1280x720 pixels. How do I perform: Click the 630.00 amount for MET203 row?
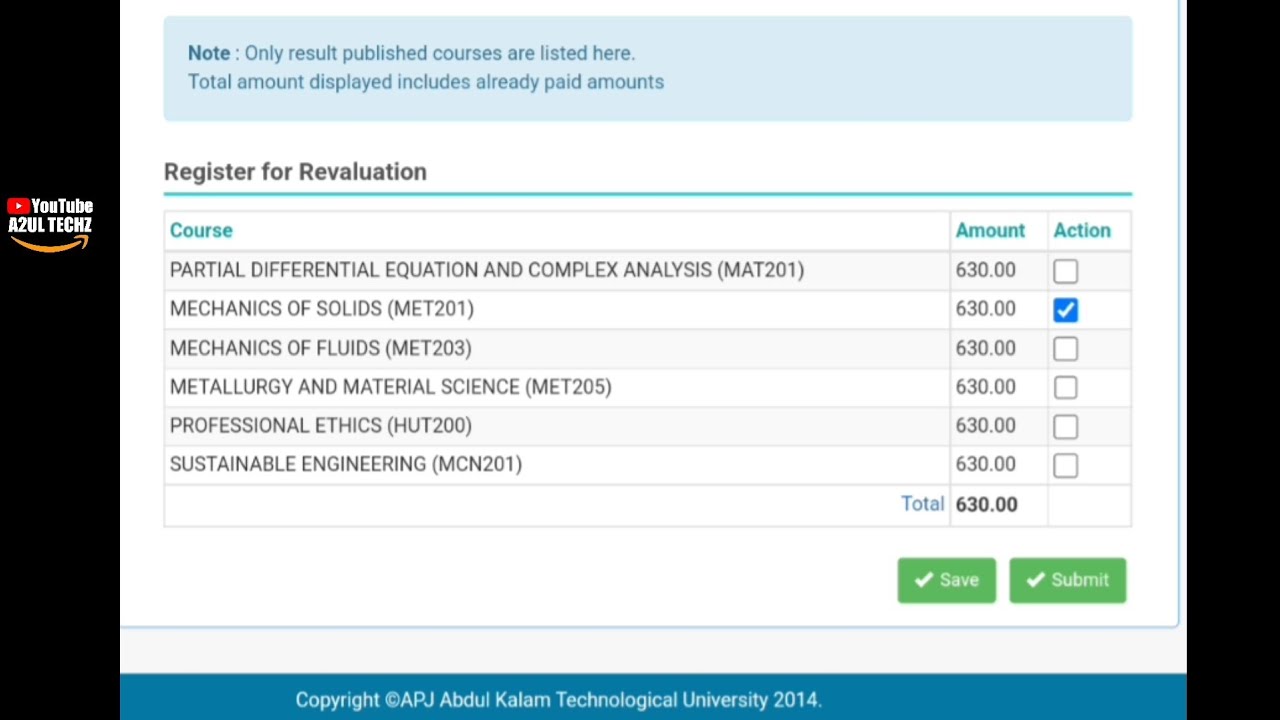(x=985, y=348)
